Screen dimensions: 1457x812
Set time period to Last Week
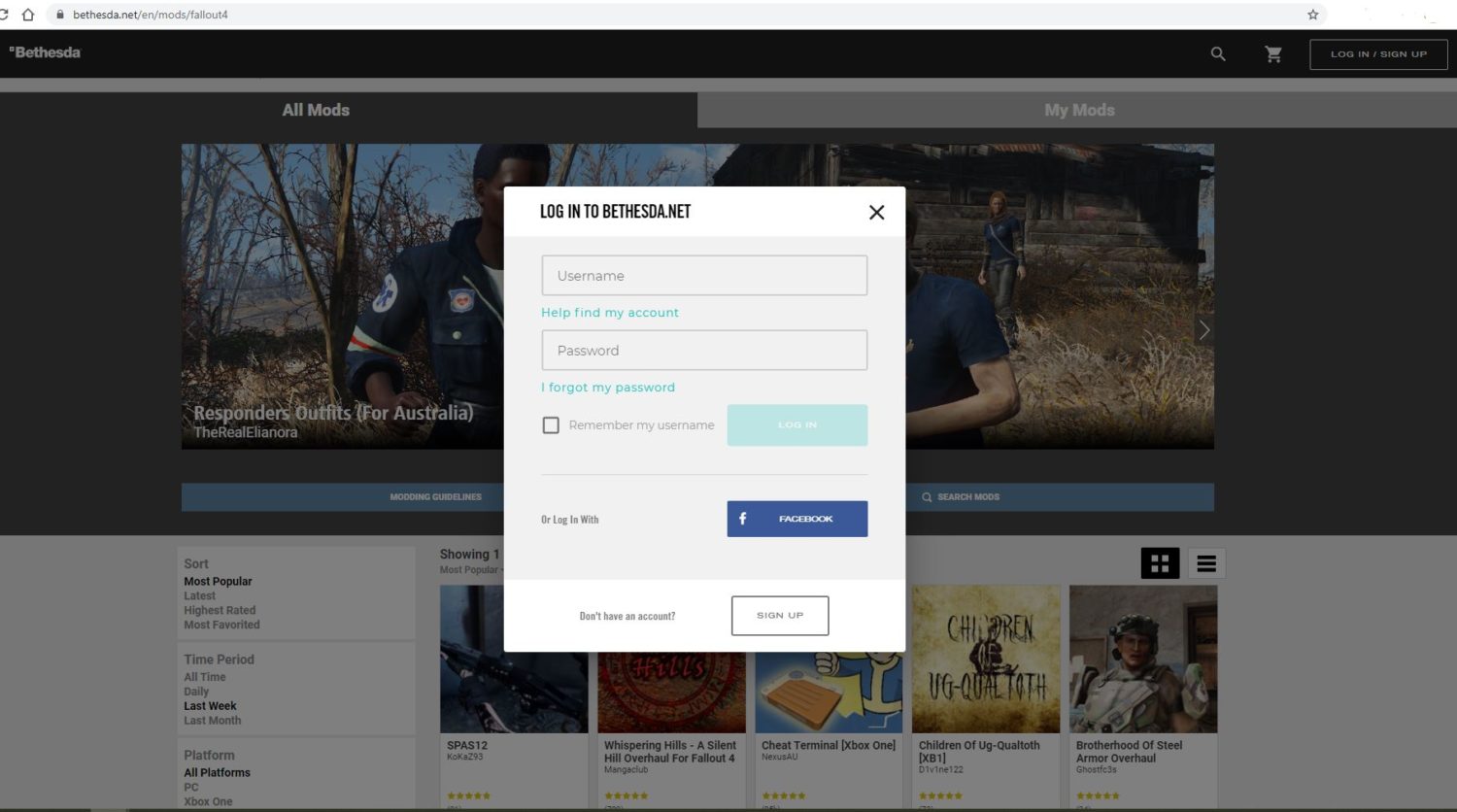tap(210, 707)
